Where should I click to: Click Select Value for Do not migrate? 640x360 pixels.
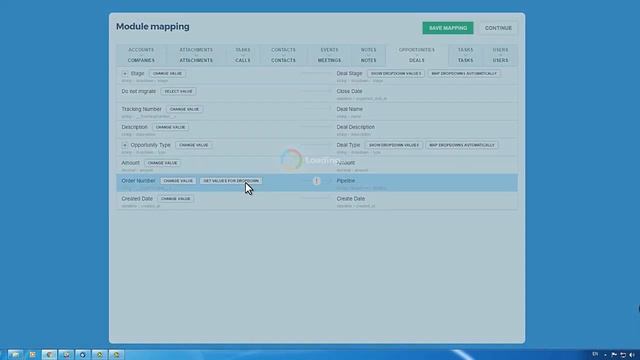(x=178, y=91)
